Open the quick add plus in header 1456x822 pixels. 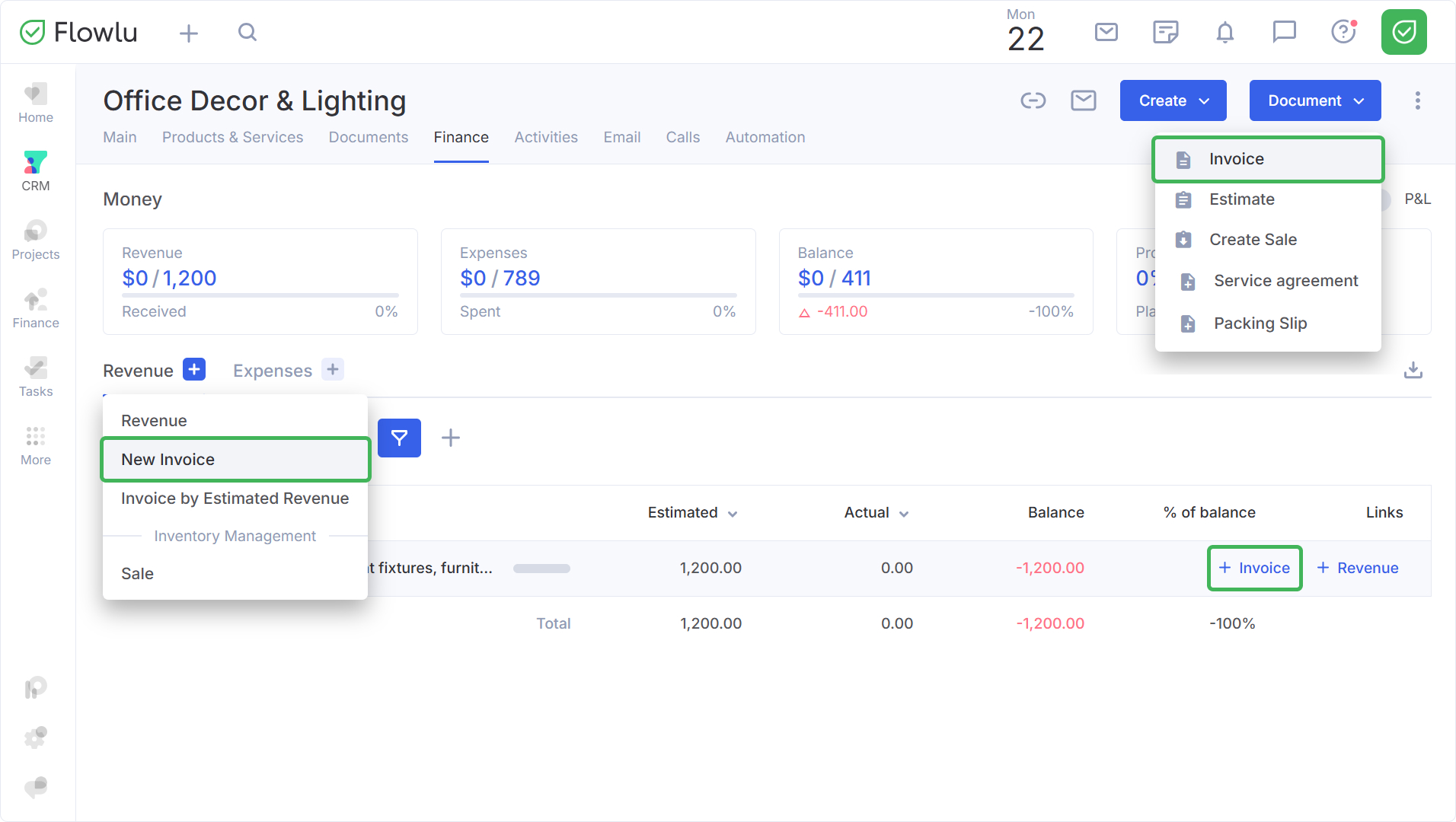189,33
